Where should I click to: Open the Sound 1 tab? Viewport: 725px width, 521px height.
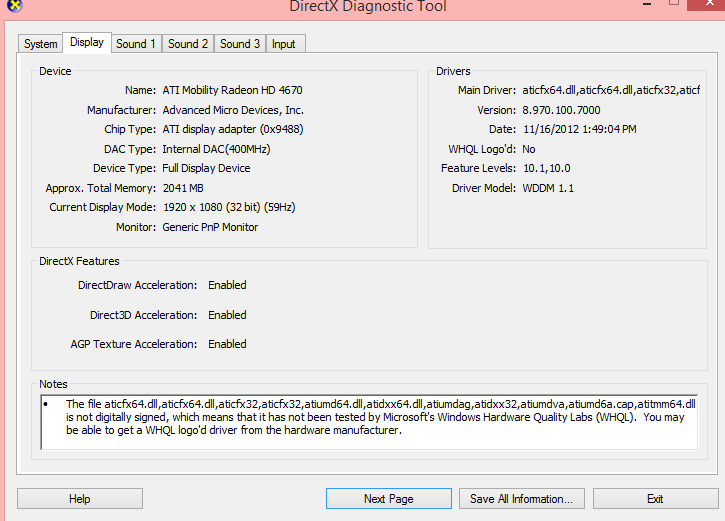point(136,44)
